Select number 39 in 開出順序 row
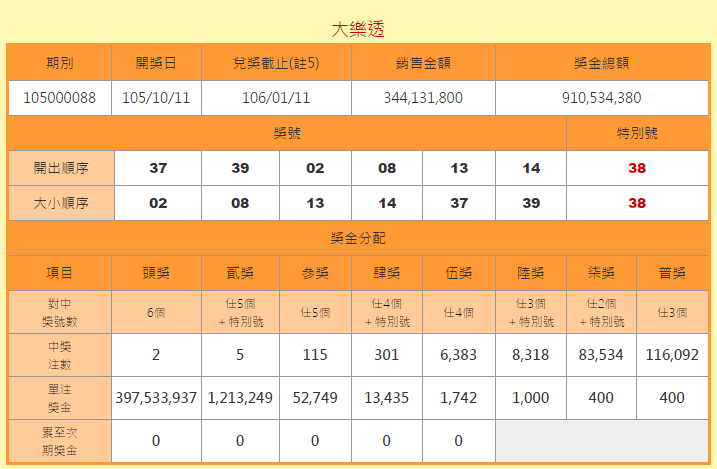717x469 pixels. [x=240, y=168]
